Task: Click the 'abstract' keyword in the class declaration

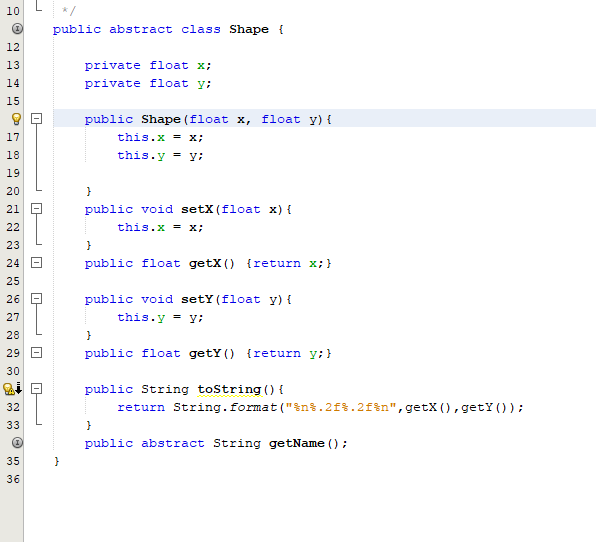Action: pyautogui.click(x=141, y=29)
